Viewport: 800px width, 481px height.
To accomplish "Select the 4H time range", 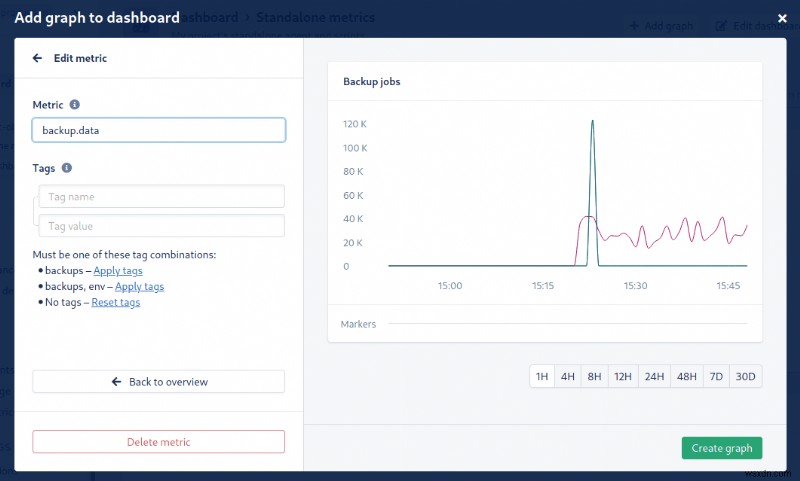I will pyautogui.click(x=568, y=376).
